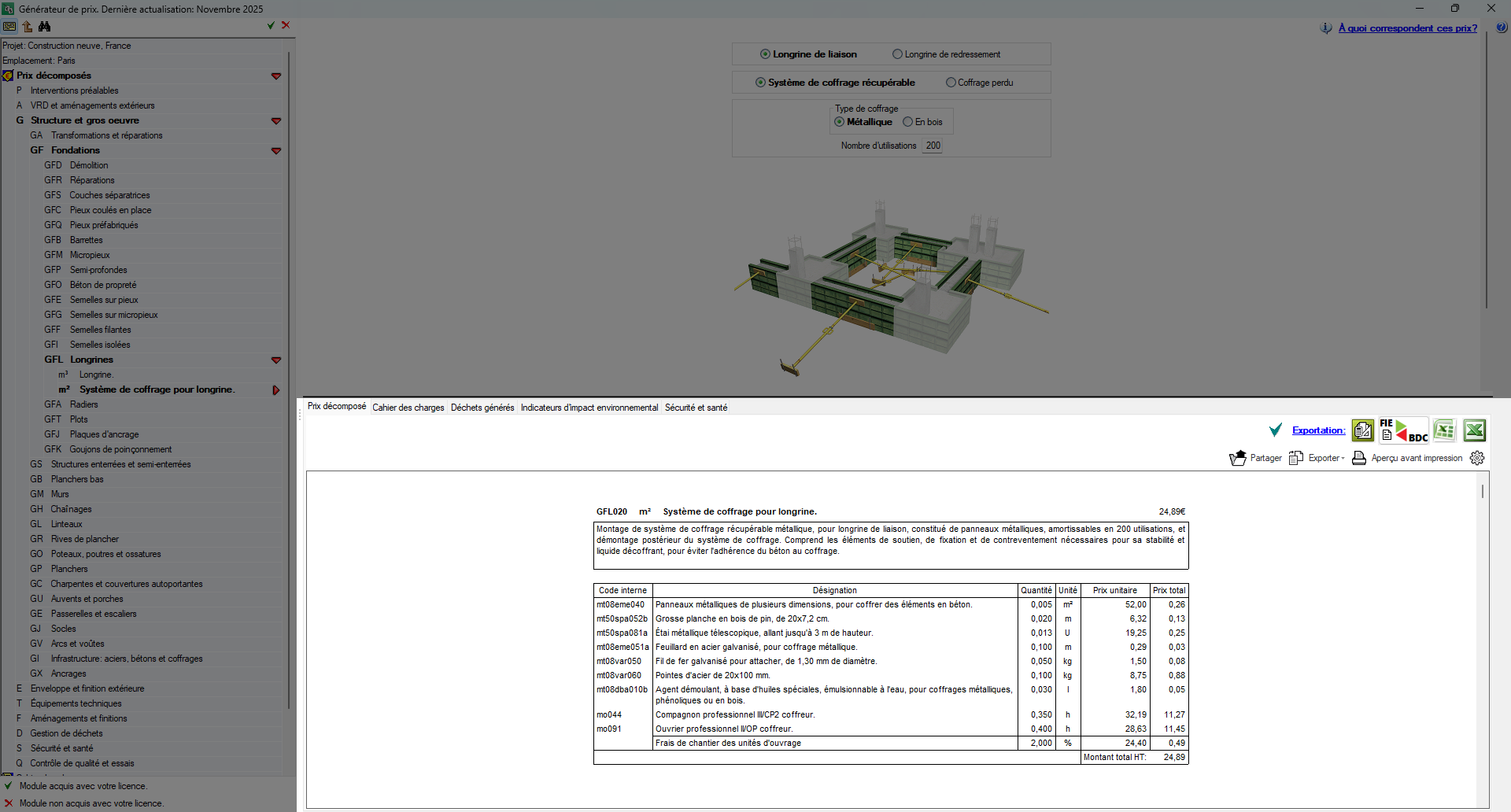Open settings with the gear icon
The image size is (1511, 812).
tap(1477, 458)
